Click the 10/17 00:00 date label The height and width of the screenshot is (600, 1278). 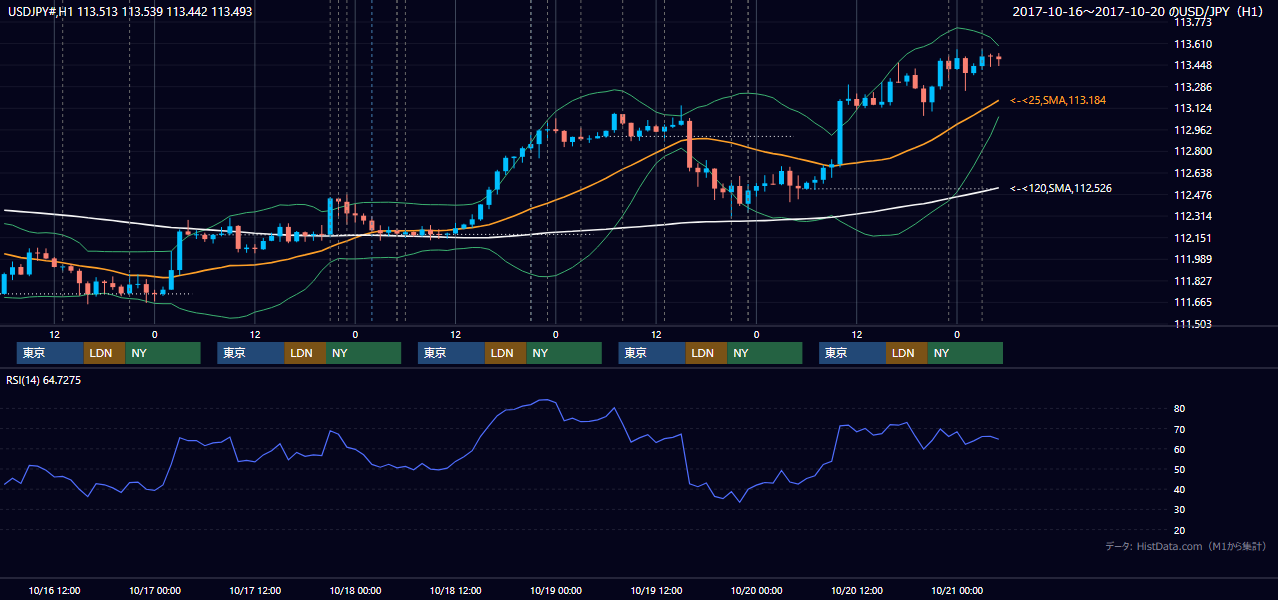[x=155, y=590]
